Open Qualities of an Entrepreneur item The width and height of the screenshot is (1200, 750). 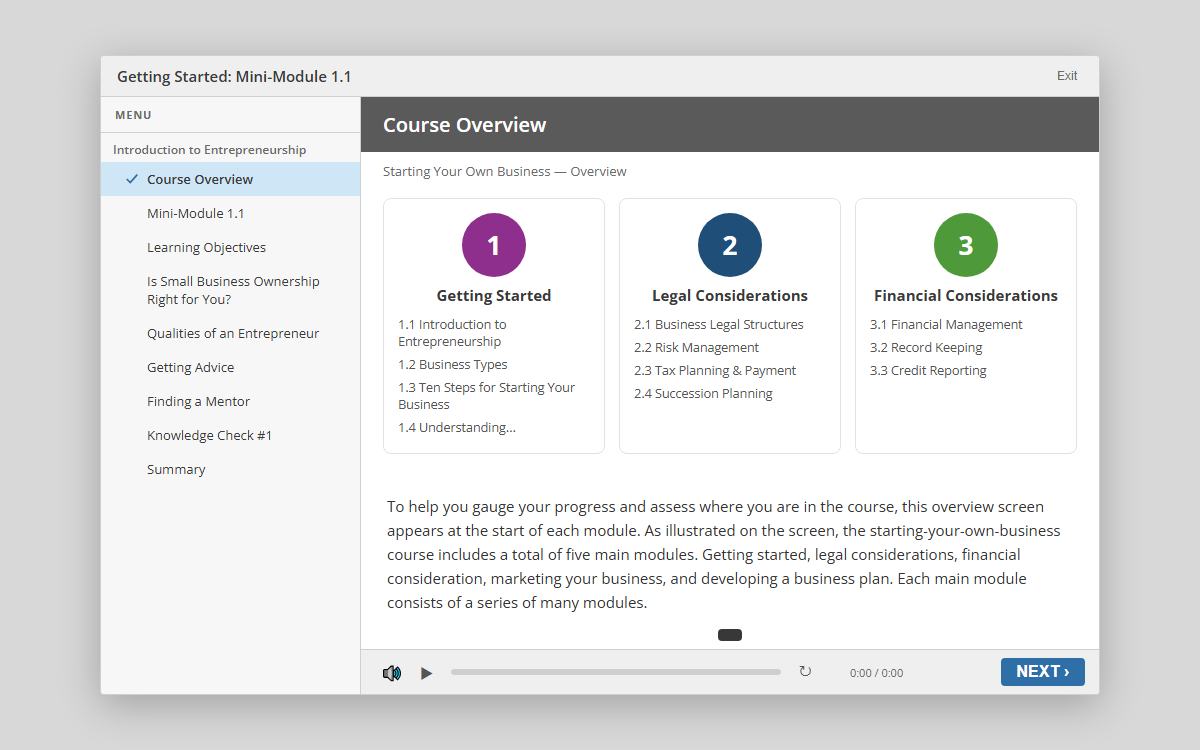pos(230,333)
